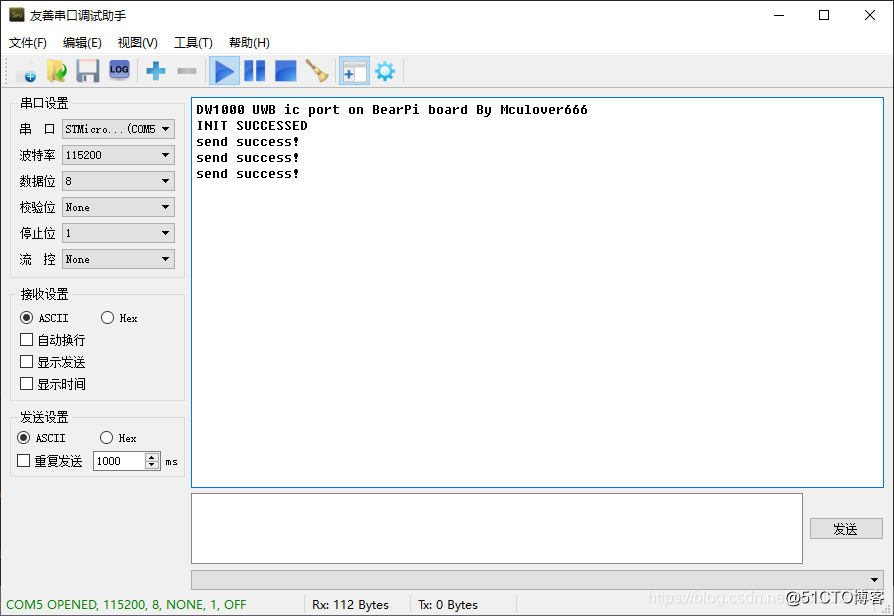Select Hex in send settings
The image size is (894, 616).
pos(118,438)
